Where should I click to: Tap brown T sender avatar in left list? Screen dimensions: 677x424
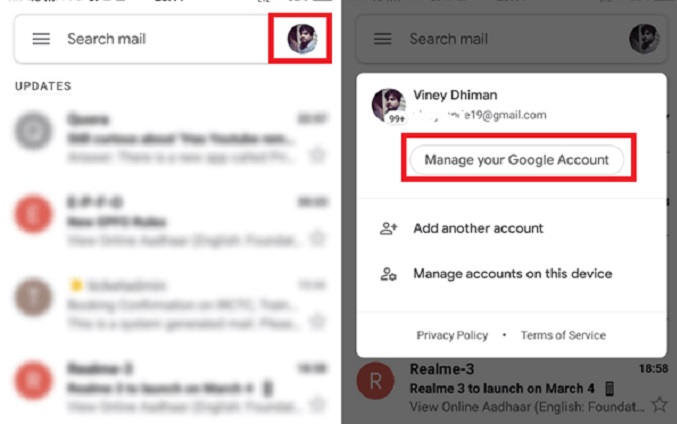33,297
